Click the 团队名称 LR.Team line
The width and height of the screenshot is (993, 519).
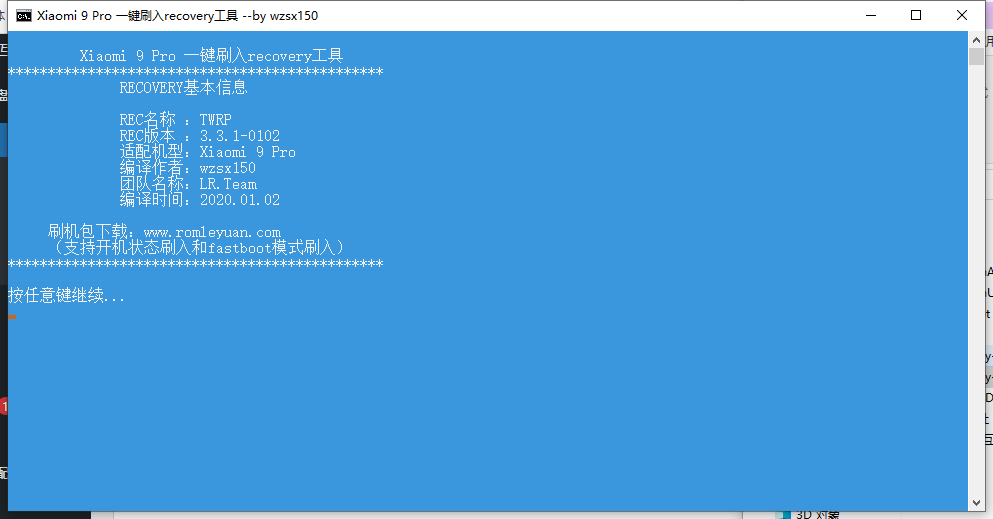click(188, 184)
